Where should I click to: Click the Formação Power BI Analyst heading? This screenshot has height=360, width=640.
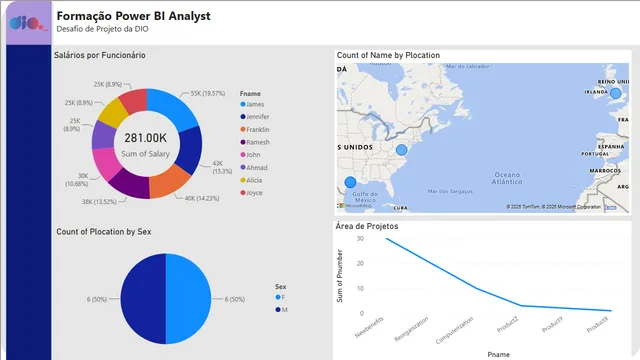(133, 16)
